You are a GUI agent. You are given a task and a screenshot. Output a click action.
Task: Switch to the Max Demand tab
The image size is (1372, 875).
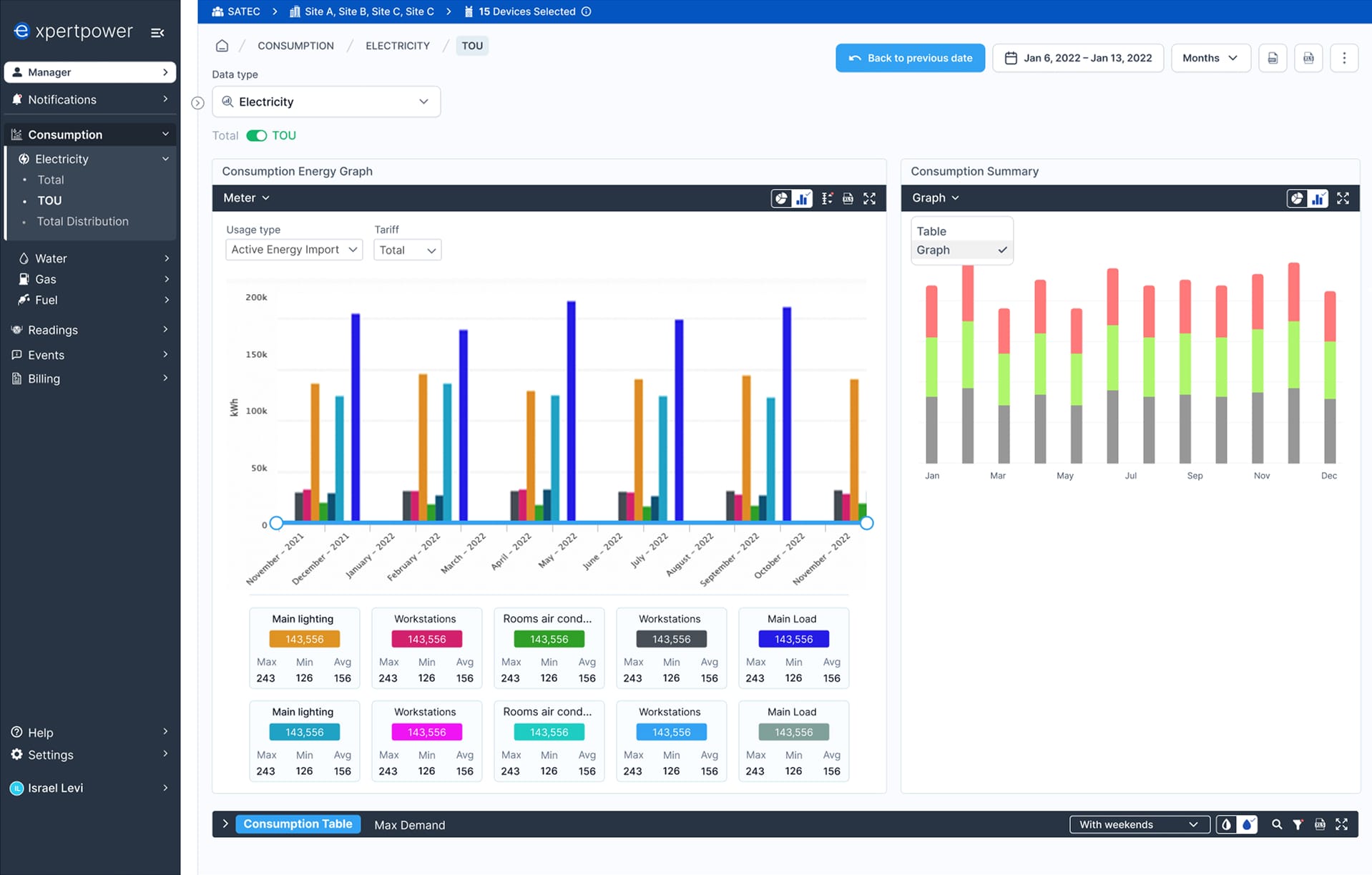(x=409, y=825)
